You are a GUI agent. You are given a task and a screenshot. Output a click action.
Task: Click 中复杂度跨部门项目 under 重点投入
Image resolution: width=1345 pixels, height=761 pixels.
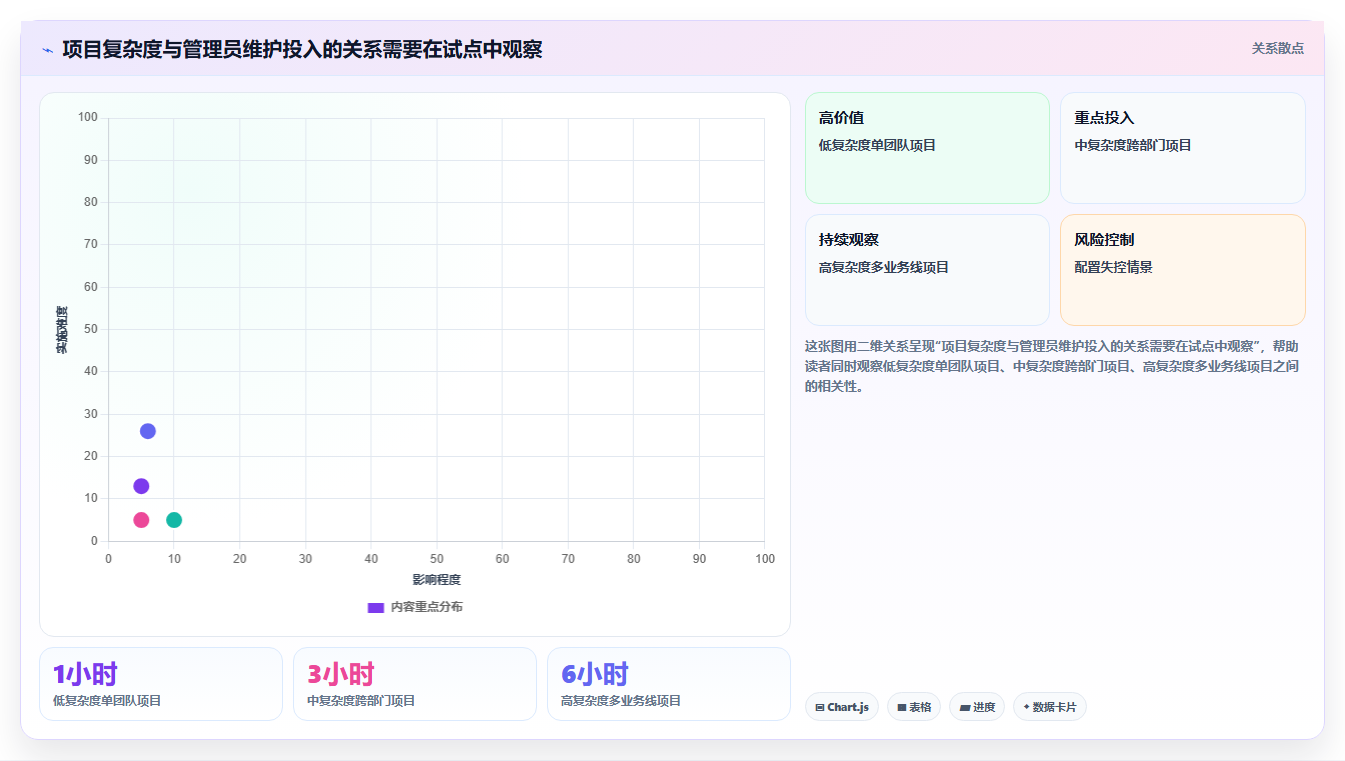tap(1133, 145)
